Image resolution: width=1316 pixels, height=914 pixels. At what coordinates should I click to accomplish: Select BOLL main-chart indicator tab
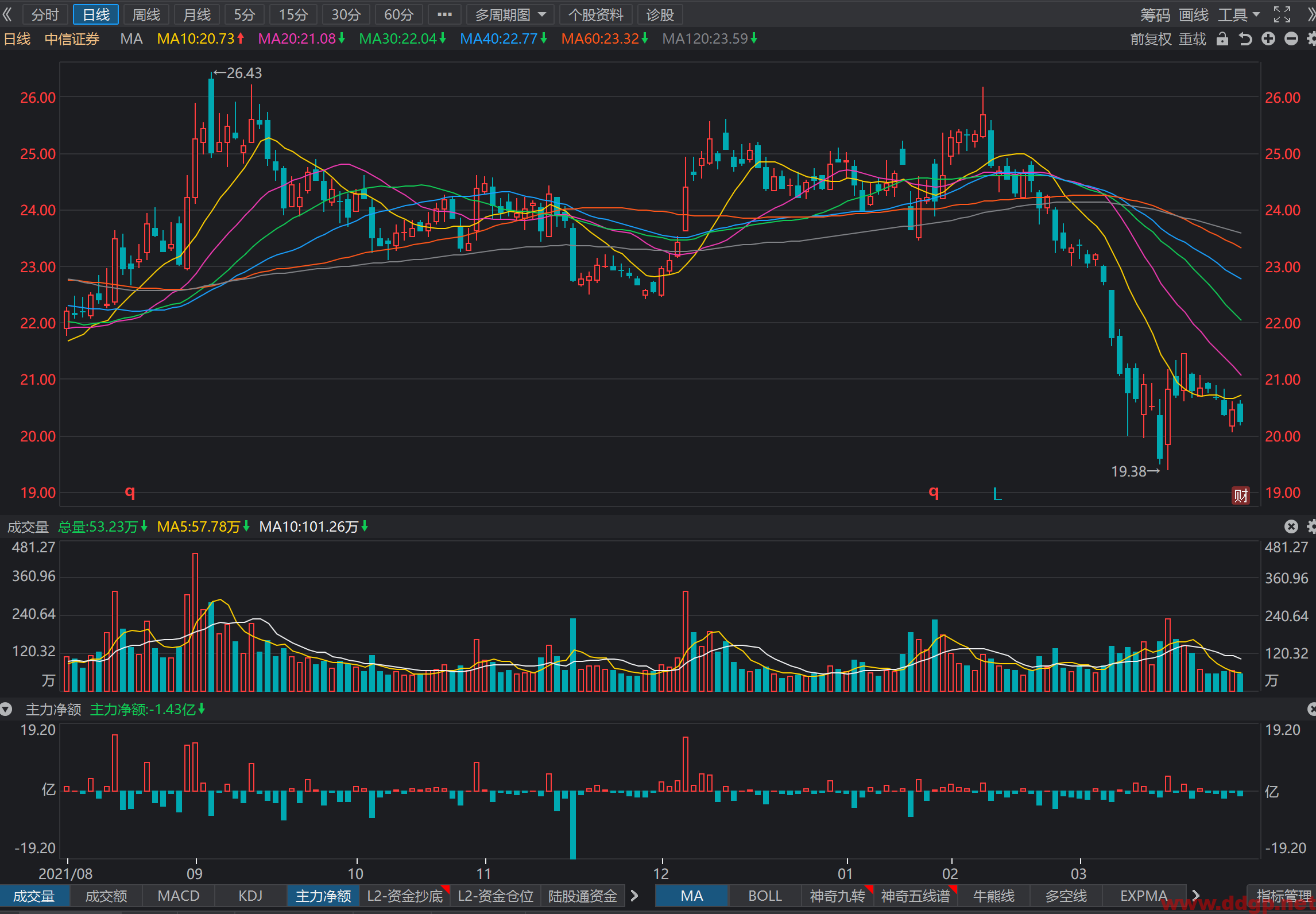765,896
